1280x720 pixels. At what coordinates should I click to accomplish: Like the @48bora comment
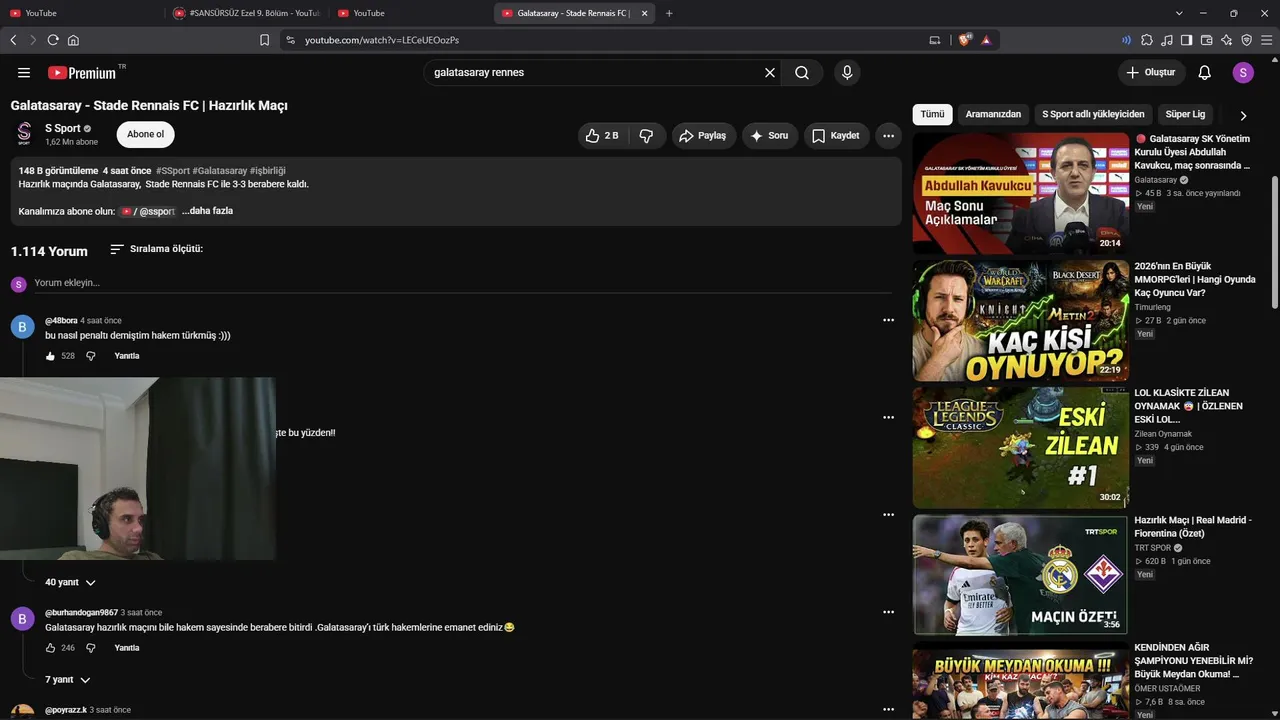click(x=50, y=356)
